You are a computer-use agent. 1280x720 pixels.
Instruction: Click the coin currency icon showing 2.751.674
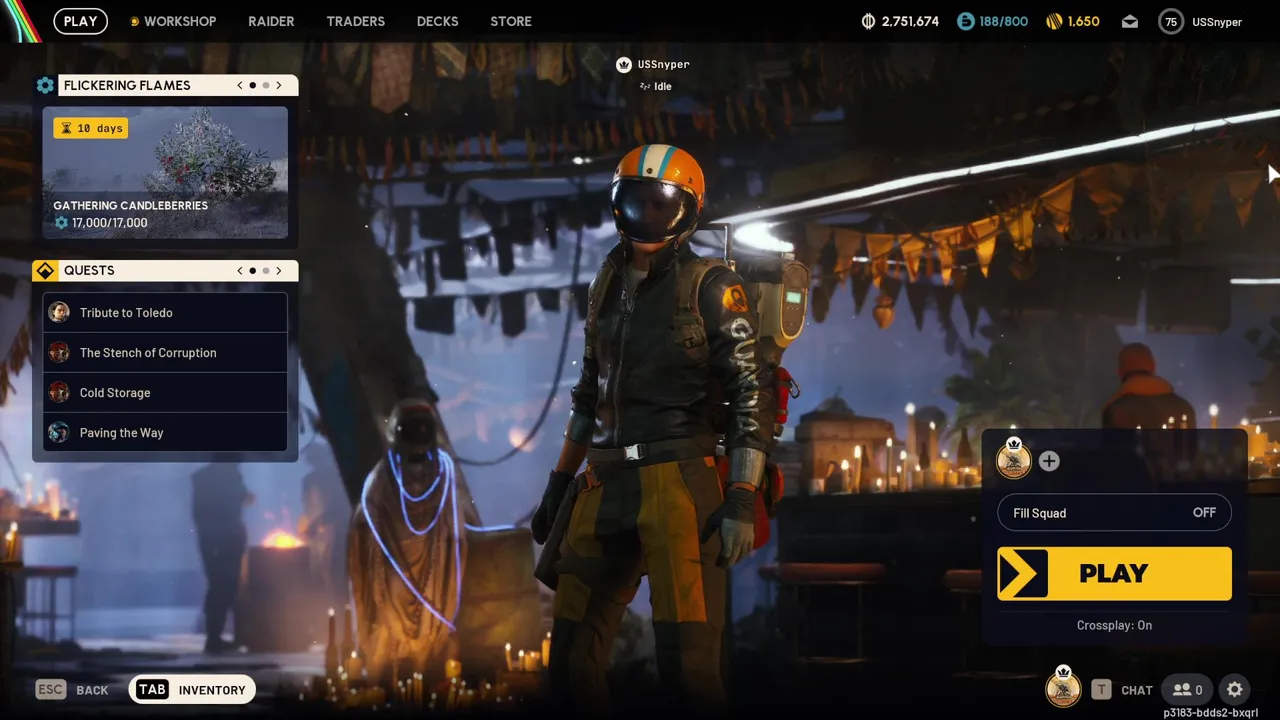[x=868, y=21]
